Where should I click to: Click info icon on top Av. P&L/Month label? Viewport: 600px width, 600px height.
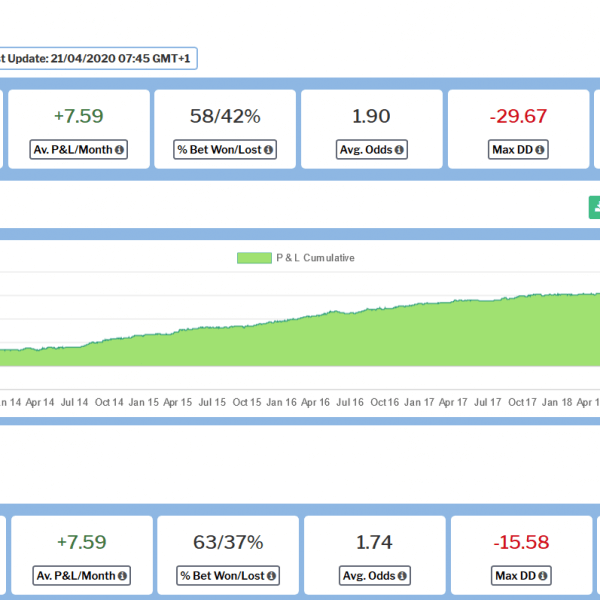(x=119, y=150)
